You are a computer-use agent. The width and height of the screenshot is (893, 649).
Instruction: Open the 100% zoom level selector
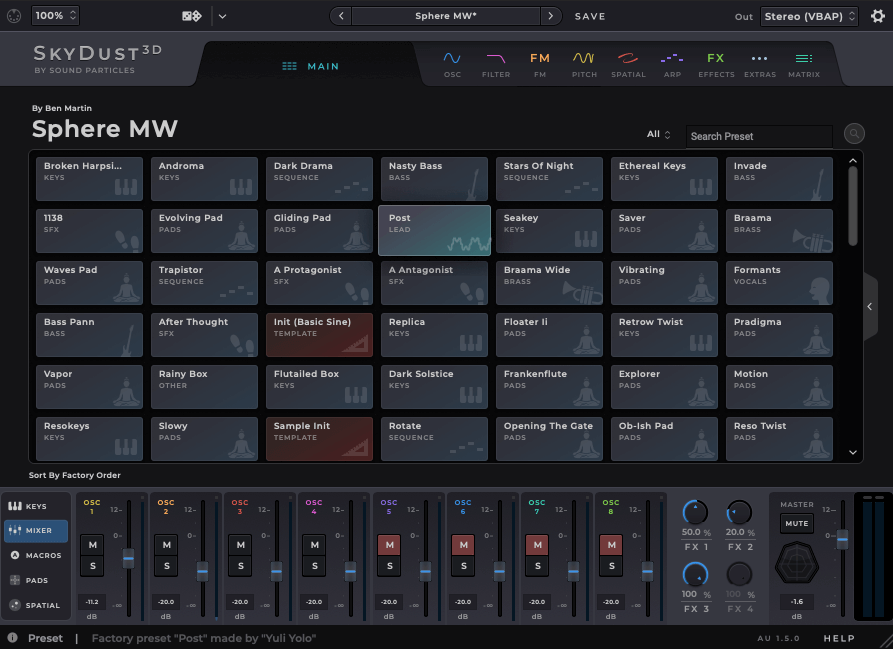coord(55,16)
